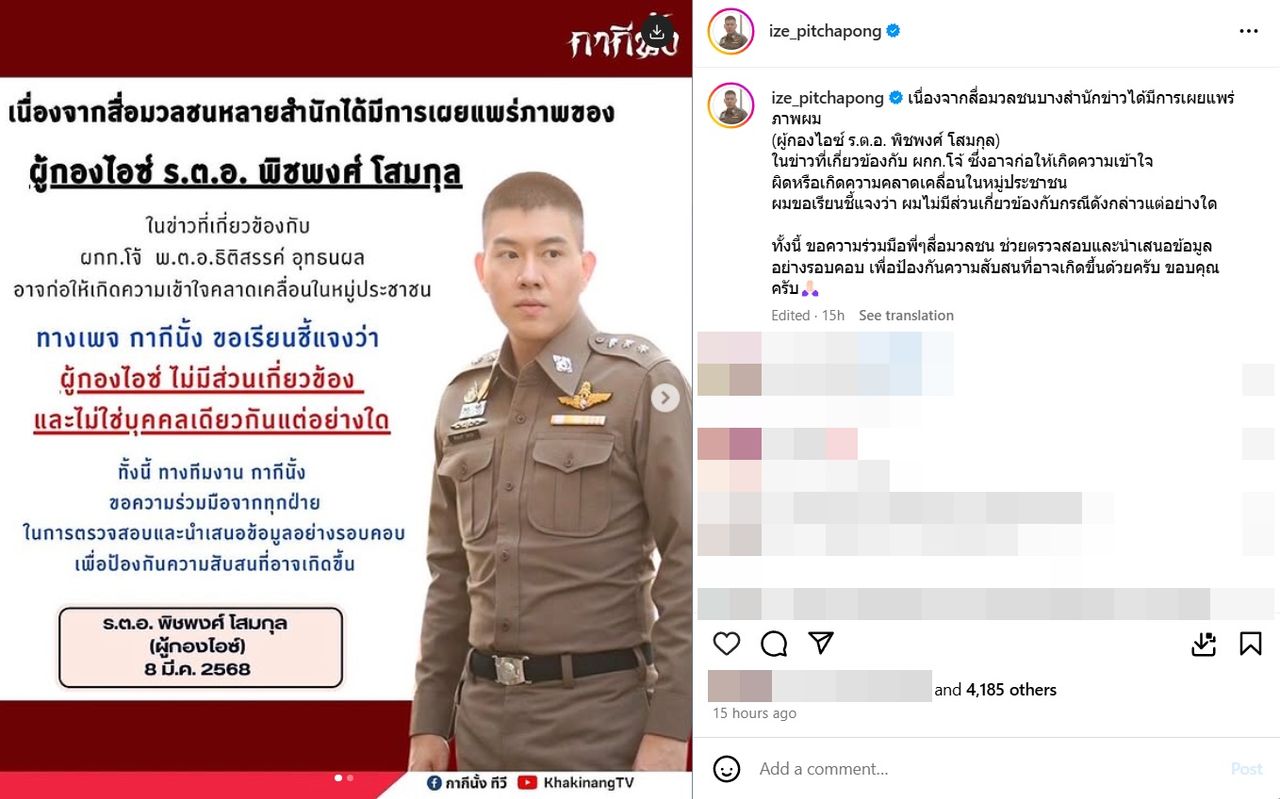
Task: Click download icon on the image
Action: (657, 32)
